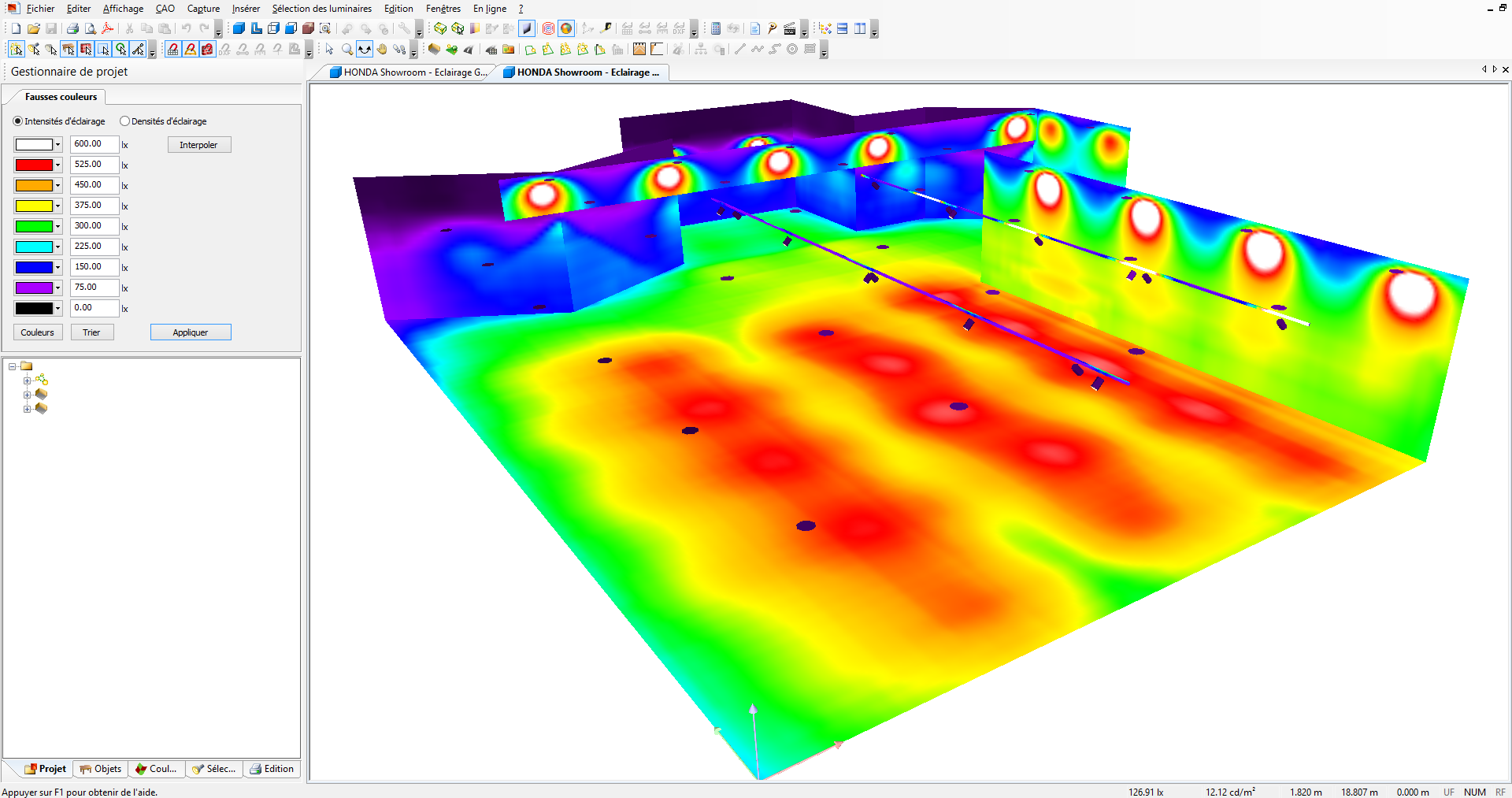Open a file with the folder icon
1512x798 pixels.
pos(34,28)
